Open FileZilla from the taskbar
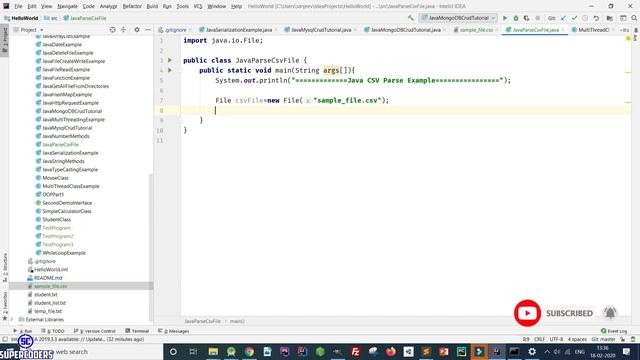The image size is (640, 360). point(355,351)
